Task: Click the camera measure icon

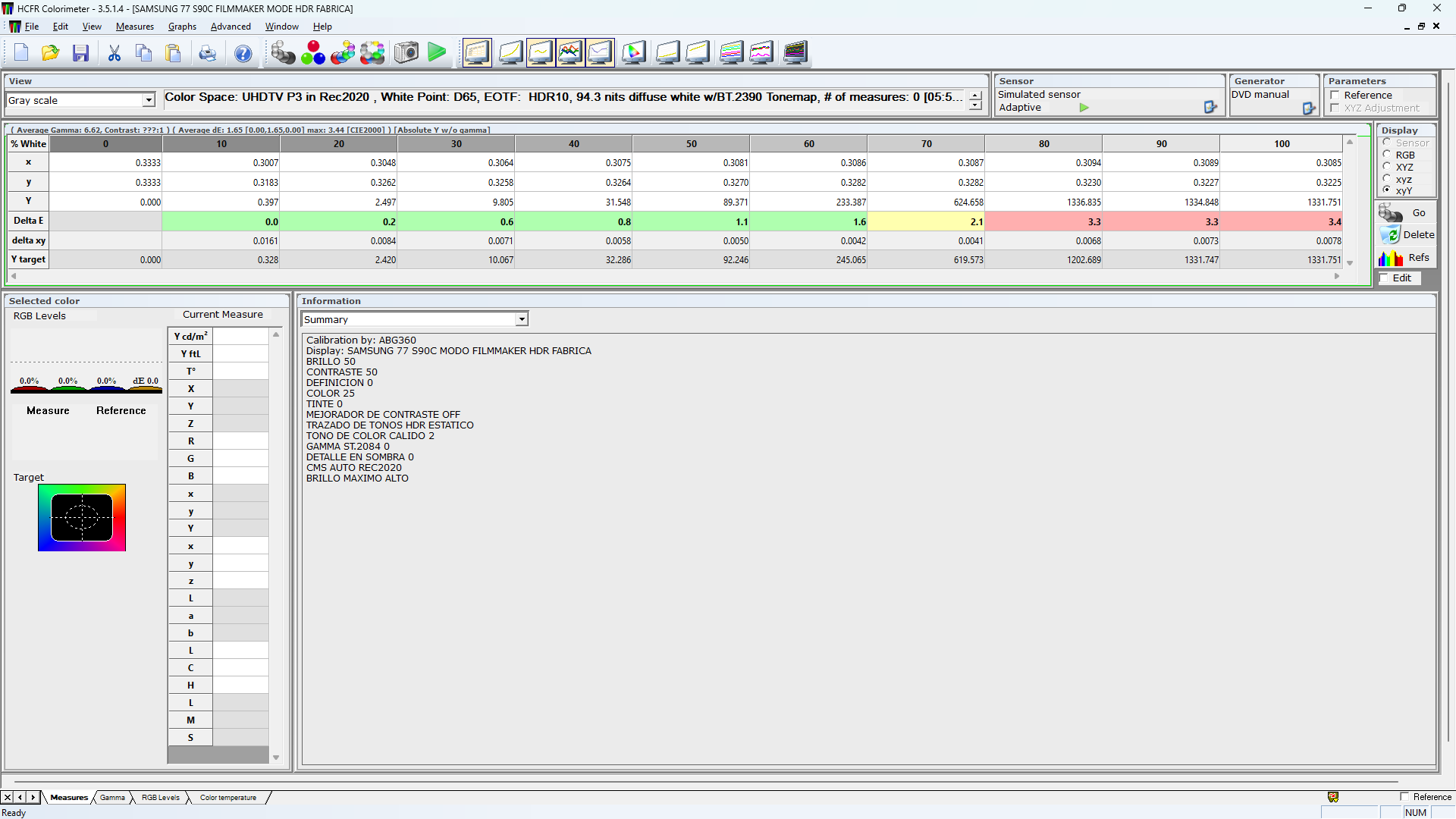Action: (x=406, y=53)
